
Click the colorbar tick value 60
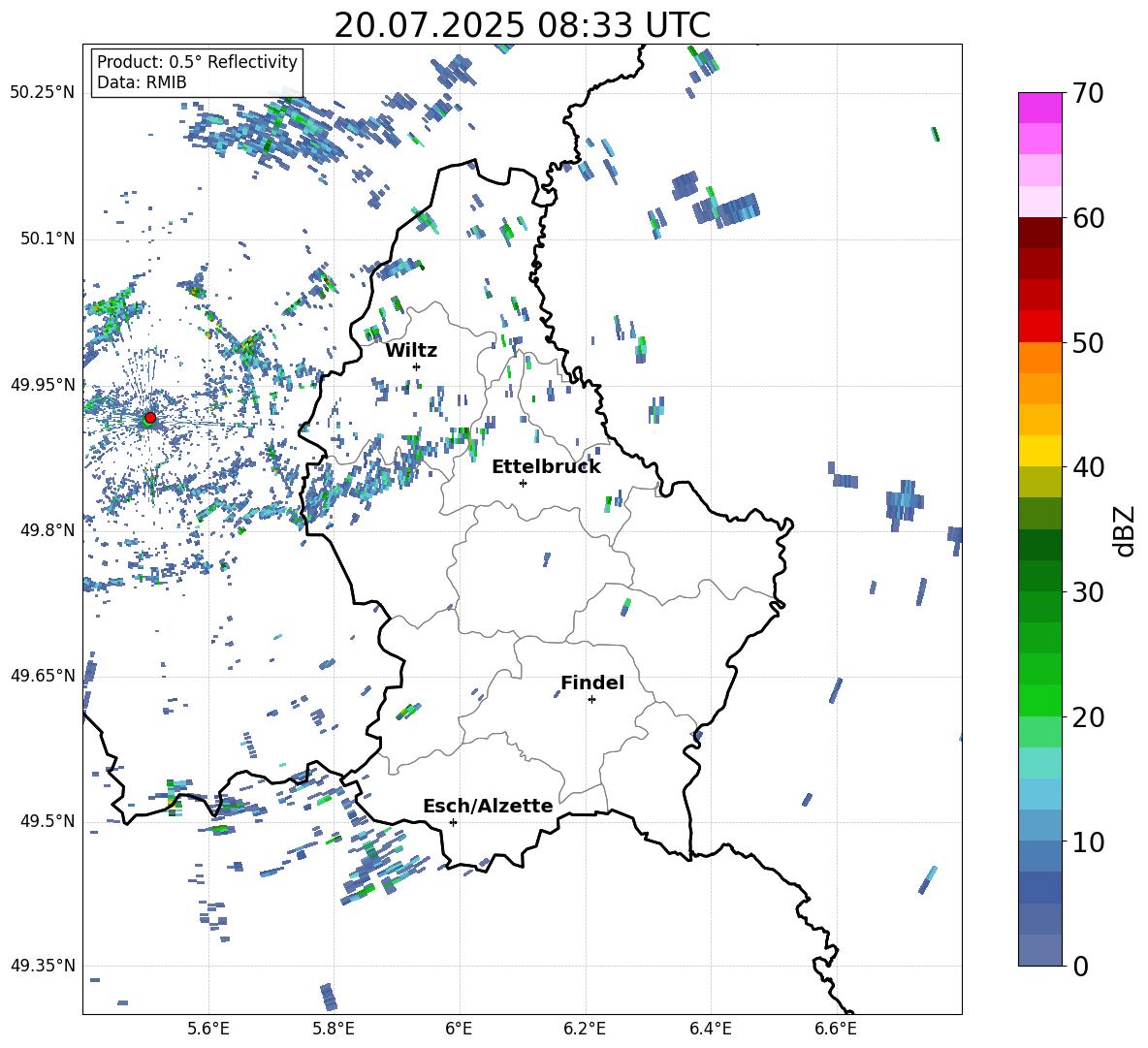pyautogui.click(x=1088, y=218)
